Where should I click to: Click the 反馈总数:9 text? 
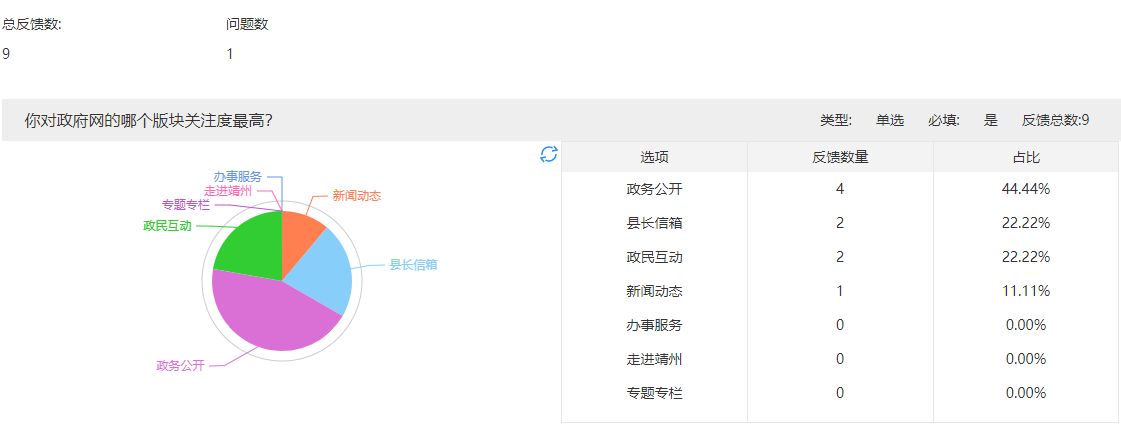[x=1055, y=120]
